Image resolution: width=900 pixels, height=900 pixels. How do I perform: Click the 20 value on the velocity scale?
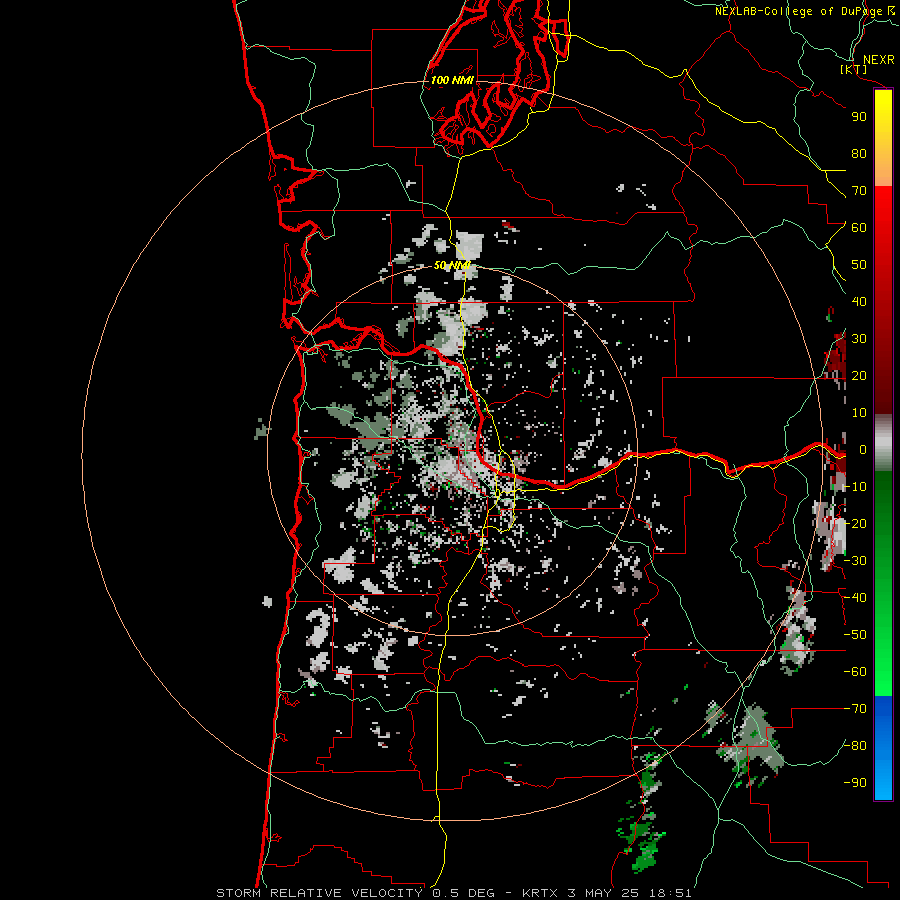(859, 376)
